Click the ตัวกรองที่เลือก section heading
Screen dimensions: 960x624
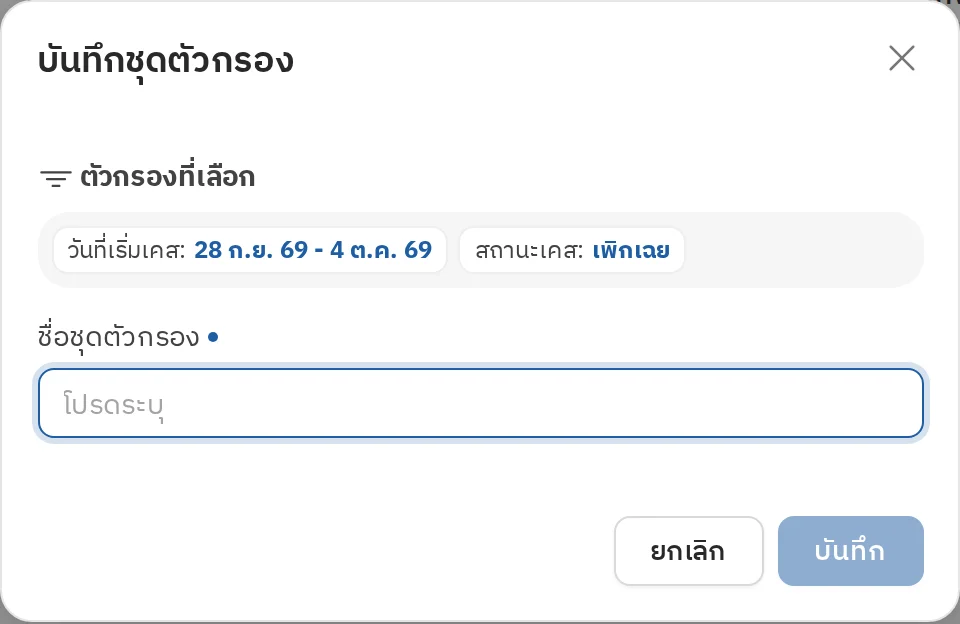tap(168, 177)
